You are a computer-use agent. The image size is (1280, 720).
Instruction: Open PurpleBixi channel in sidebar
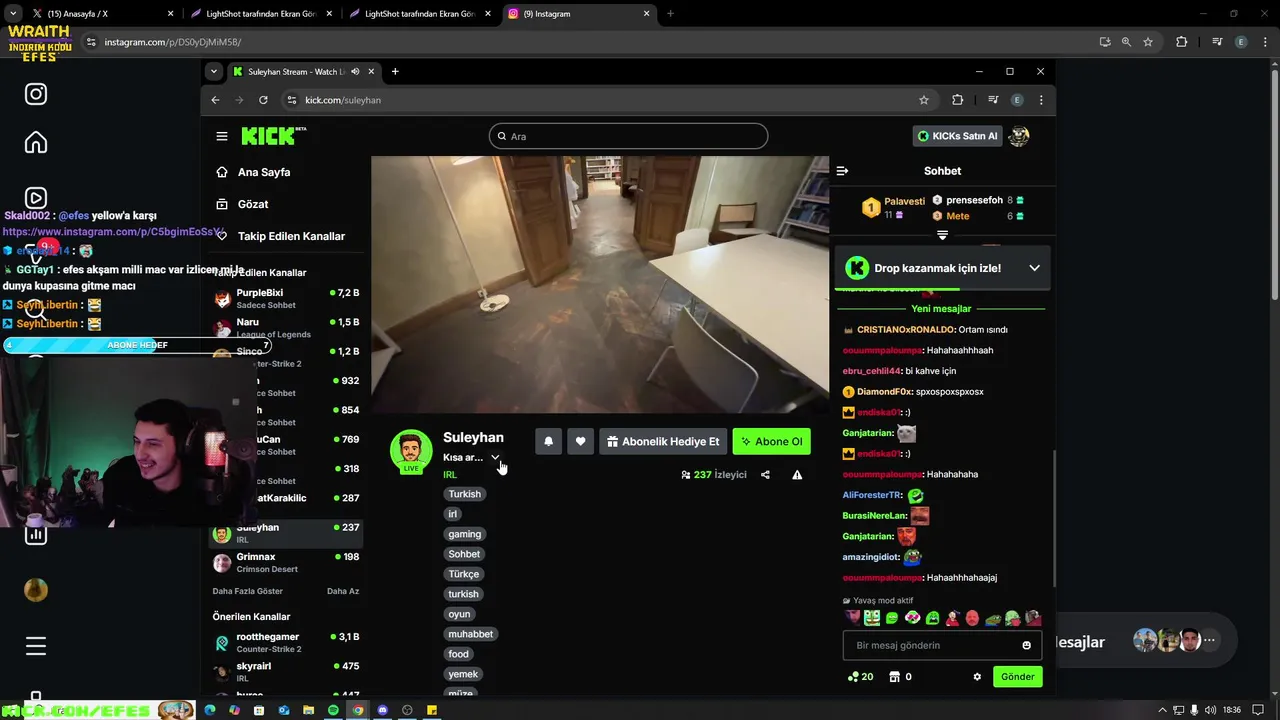click(x=286, y=298)
